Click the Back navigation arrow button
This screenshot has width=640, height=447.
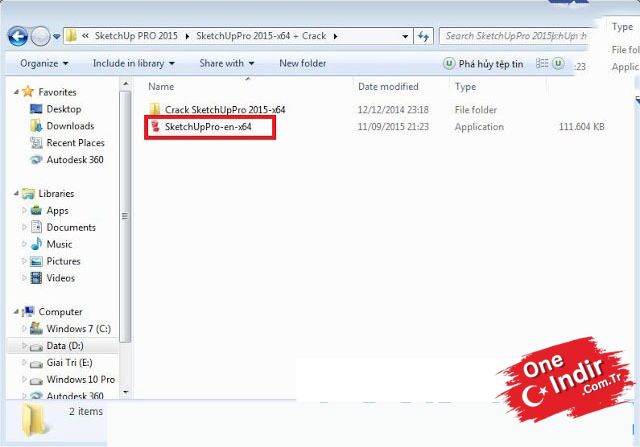pos(18,37)
